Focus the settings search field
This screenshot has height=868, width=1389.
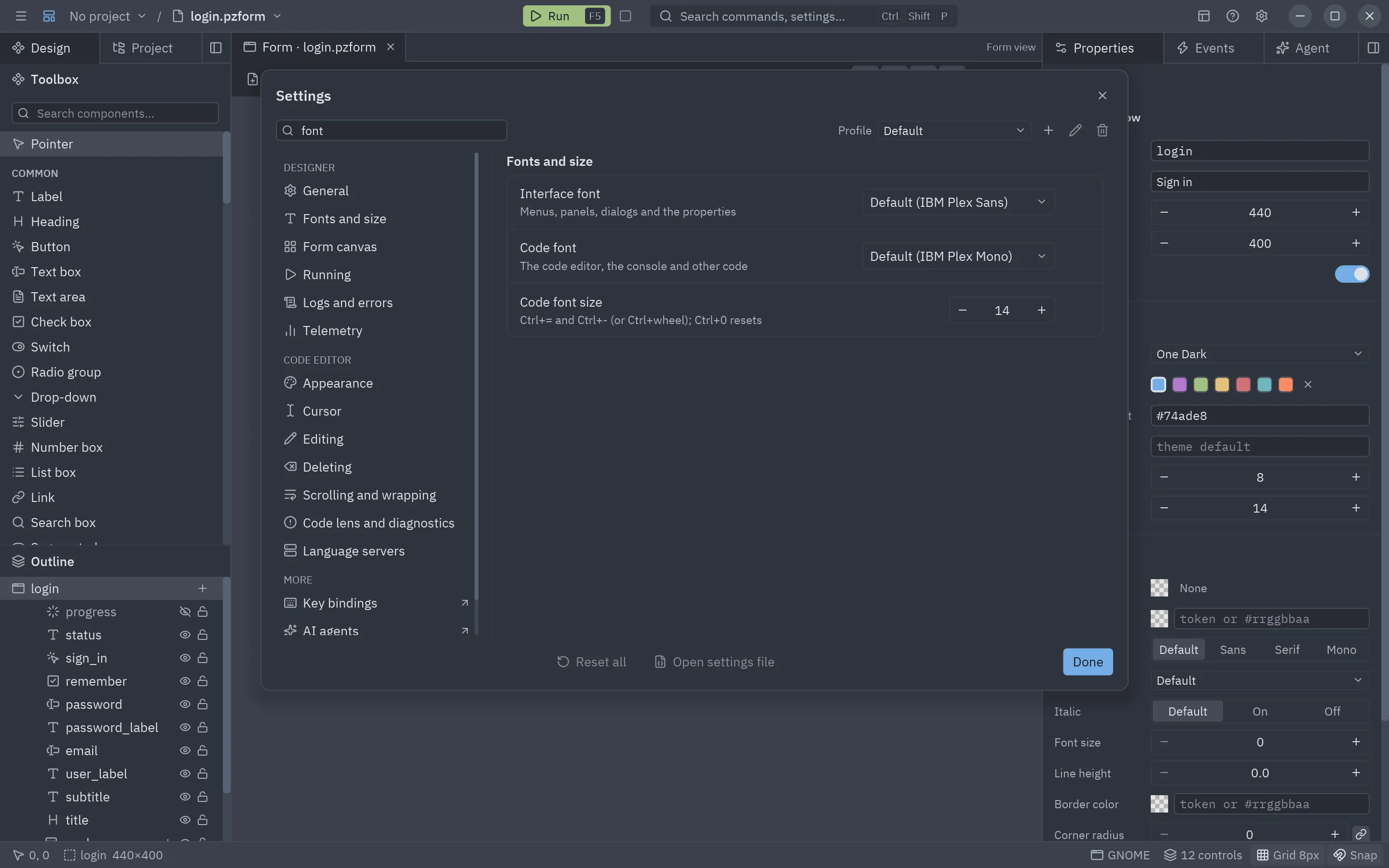[x=392, y=130]
